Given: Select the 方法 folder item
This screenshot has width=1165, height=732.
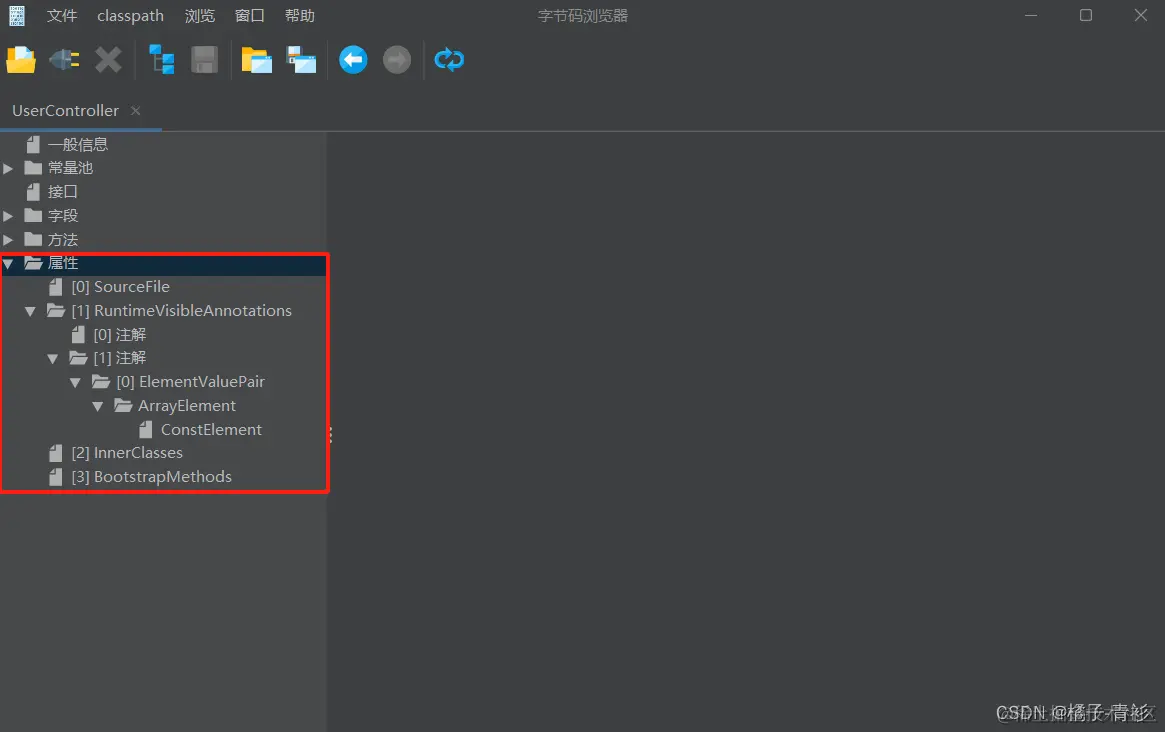Looking at the screenshot, I should click(x=62, y=239).
